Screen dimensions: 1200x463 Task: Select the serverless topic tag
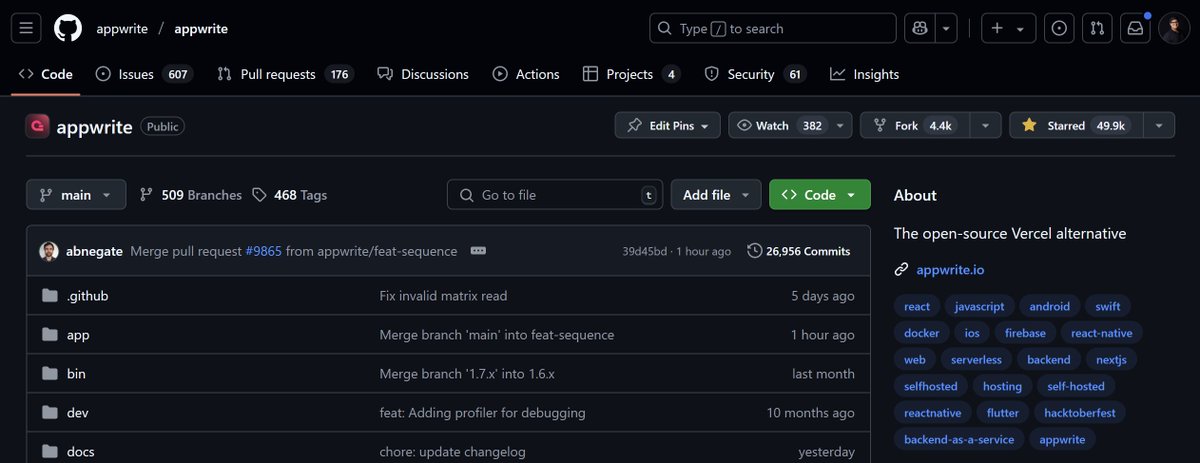tap(975, 359)
